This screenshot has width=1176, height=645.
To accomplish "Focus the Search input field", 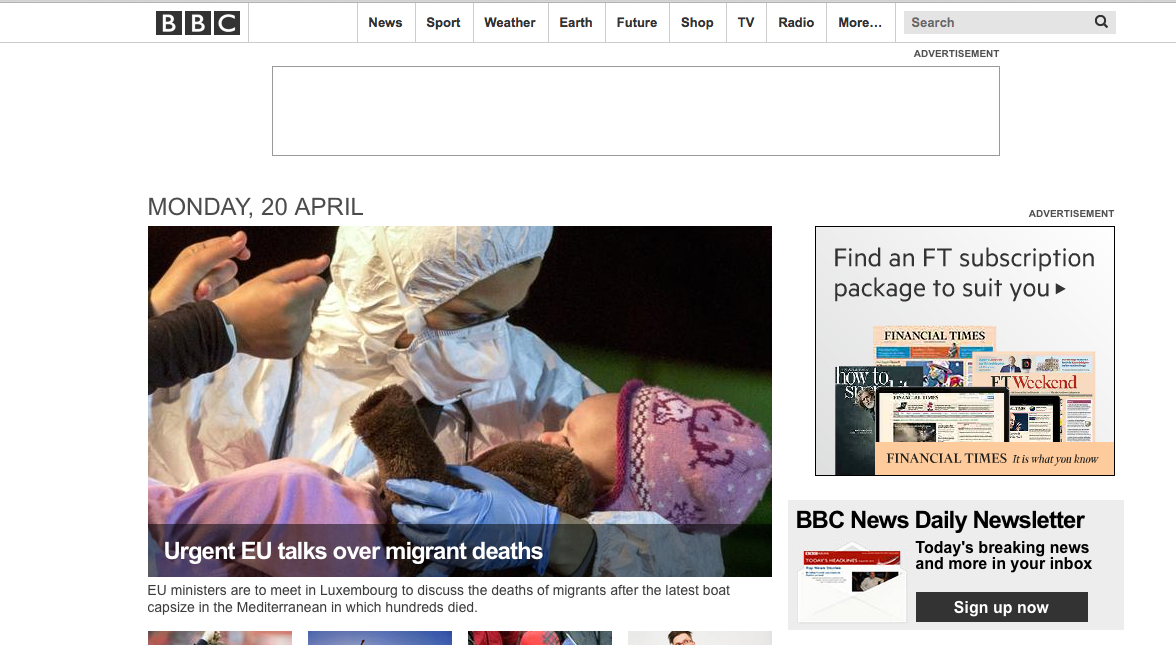I will tap(995, 22).
